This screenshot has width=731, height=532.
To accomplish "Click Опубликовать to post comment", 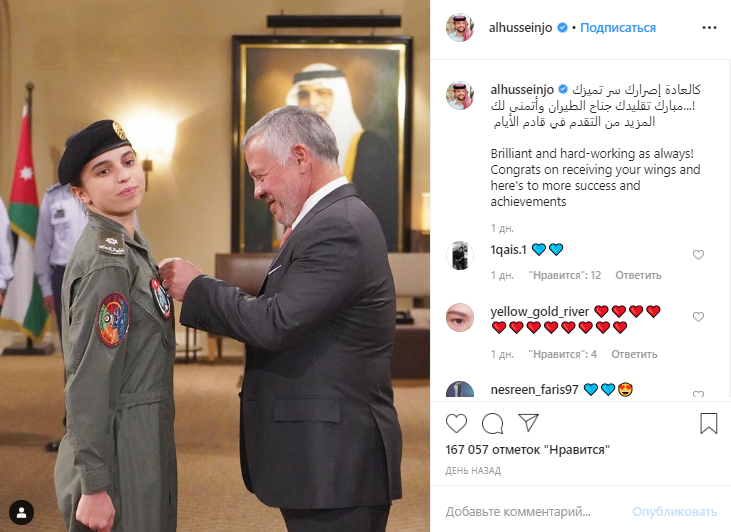I will 674,512.
